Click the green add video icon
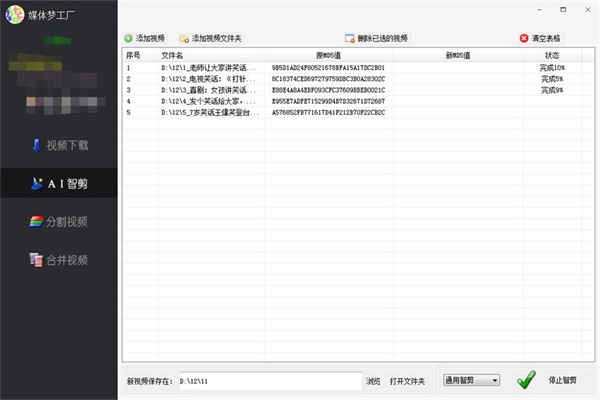The height and width of the screenshot is (400, 600). point(128,38)
